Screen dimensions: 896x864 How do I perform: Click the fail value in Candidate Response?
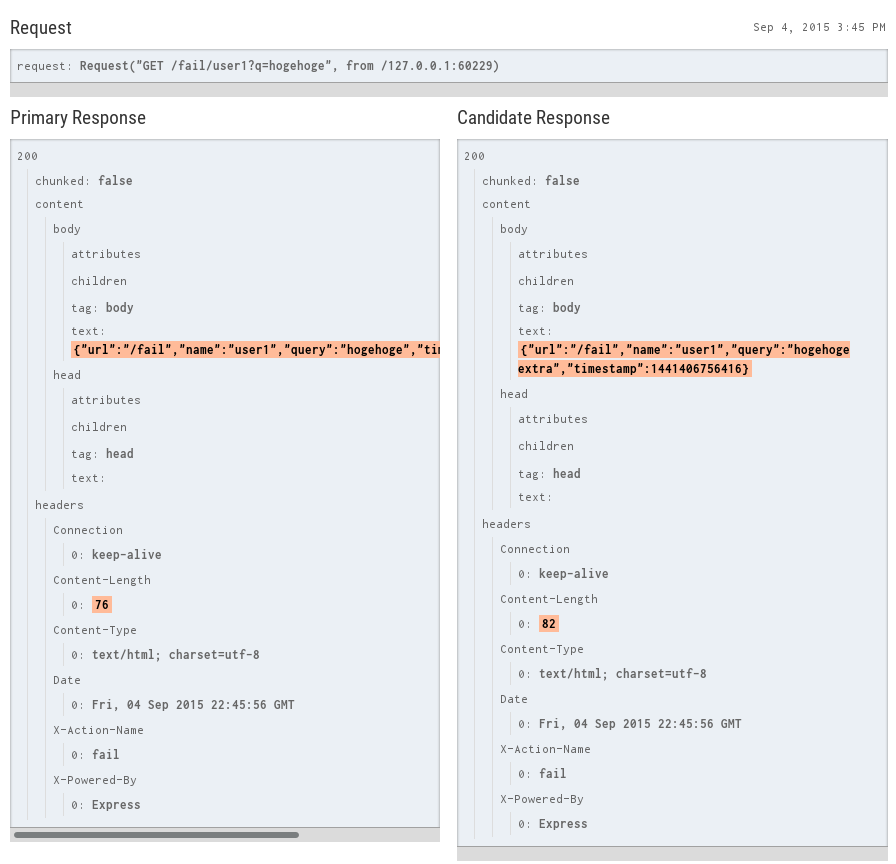(x=553, y=774)
